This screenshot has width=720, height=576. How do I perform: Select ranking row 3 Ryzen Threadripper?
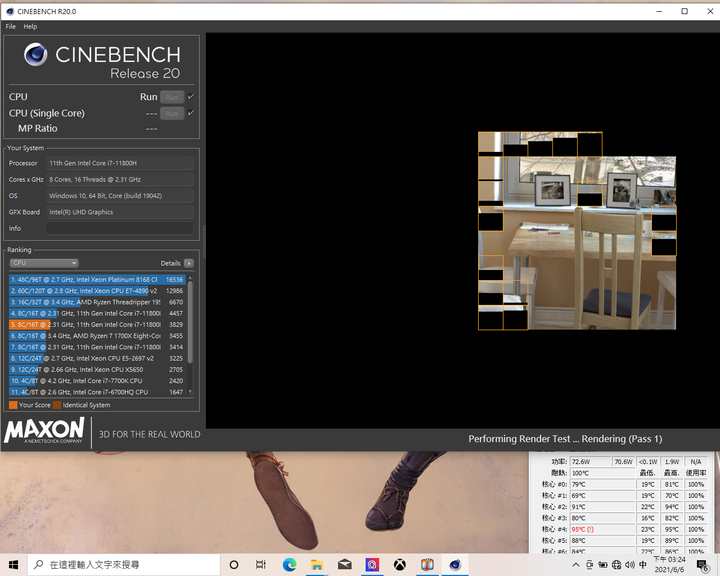97,302
